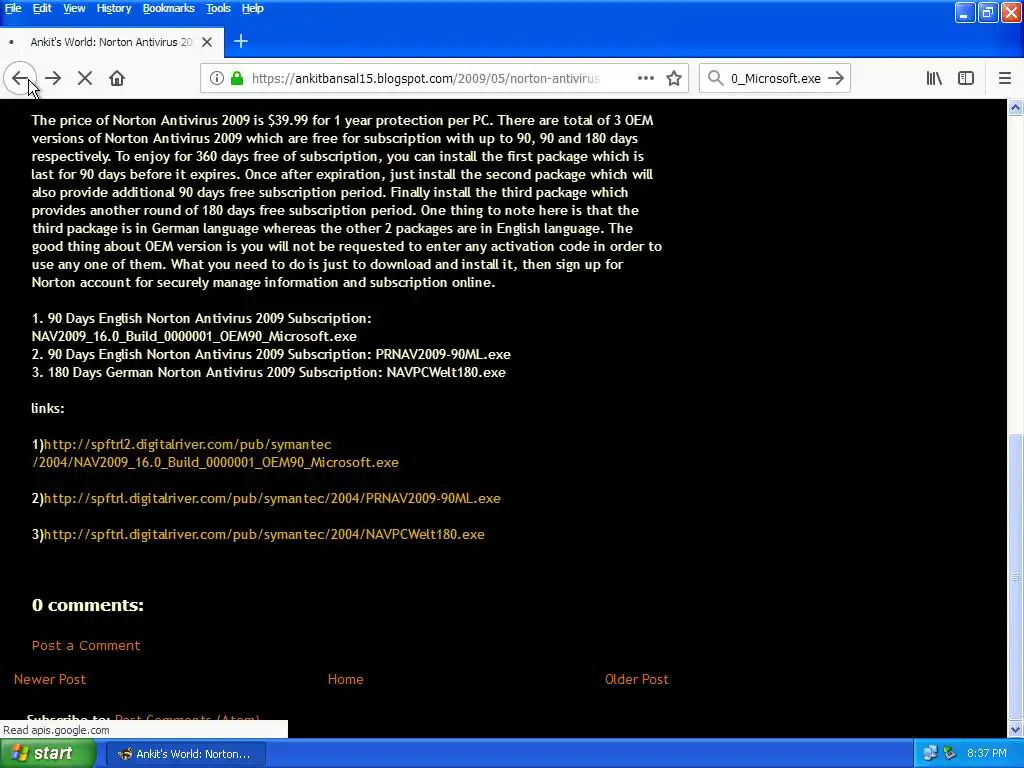Click the search box with 0_Microsoft.exe
The height and width of the screenshot is (768, 1024).
[775, 78]
